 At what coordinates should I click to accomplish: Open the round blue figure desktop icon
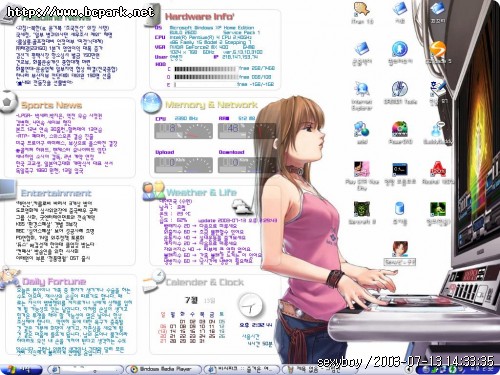[400, 49]
